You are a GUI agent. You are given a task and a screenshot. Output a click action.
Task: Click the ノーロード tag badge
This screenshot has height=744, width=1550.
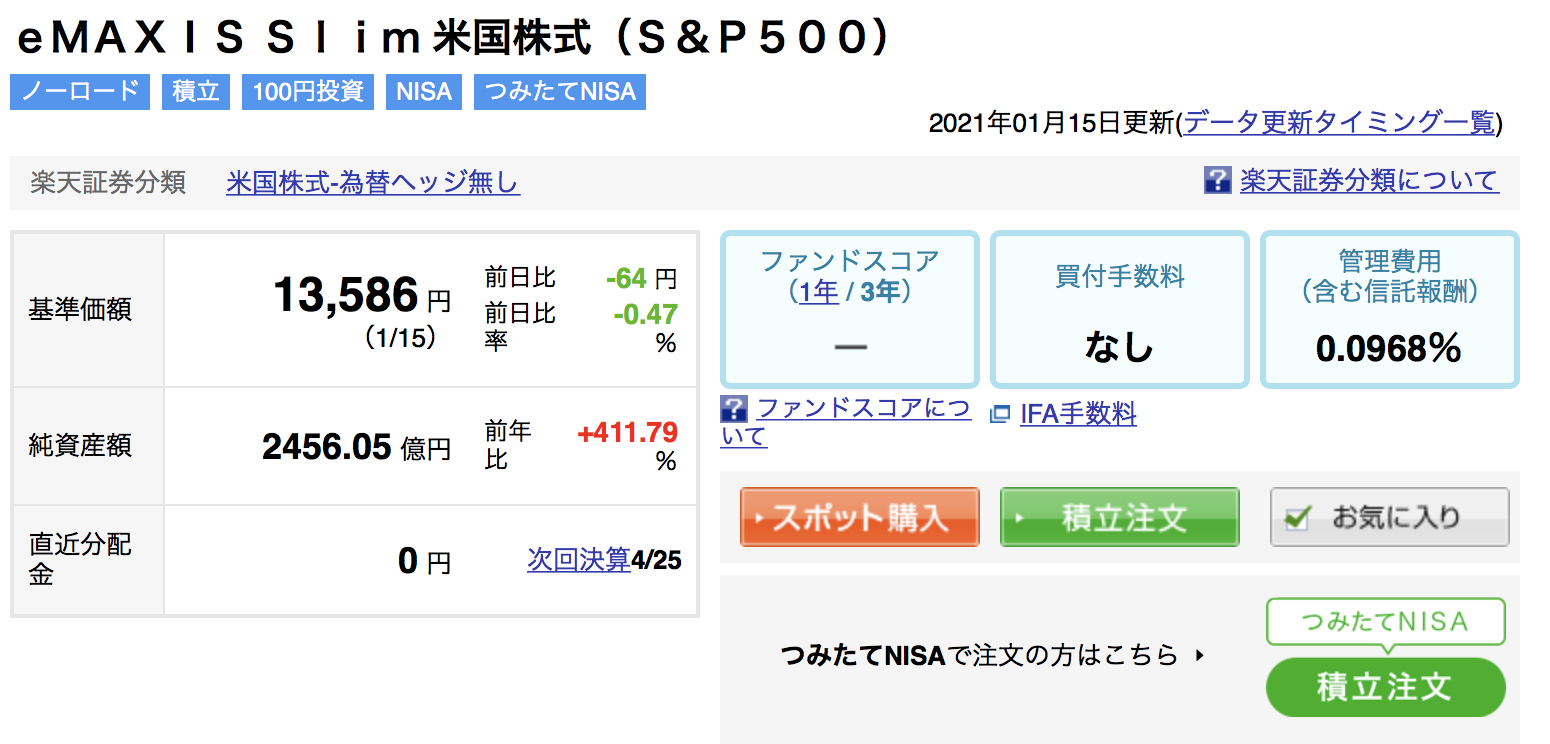pyautogui.click(x=80, y=92)
